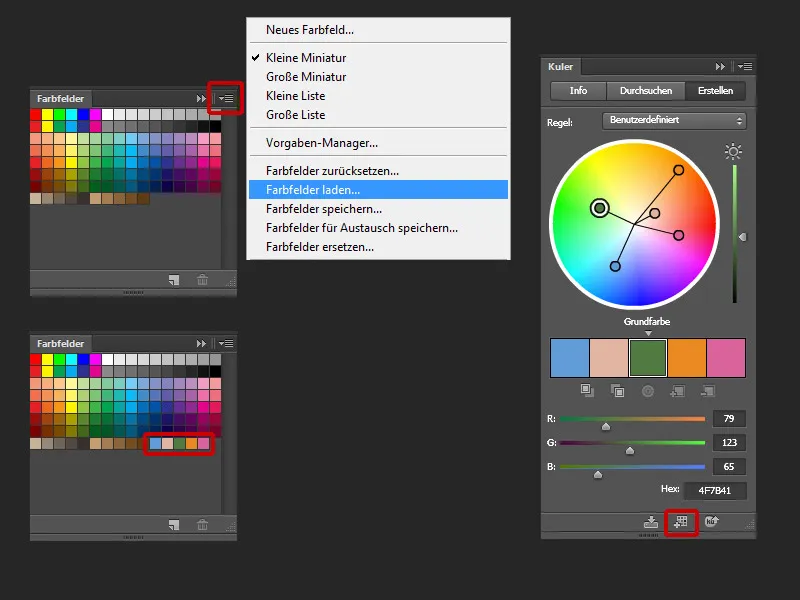This screenshot has width=800, height=600.
Task: Click the B value field showing 65
Action: (x=729, y=466)
